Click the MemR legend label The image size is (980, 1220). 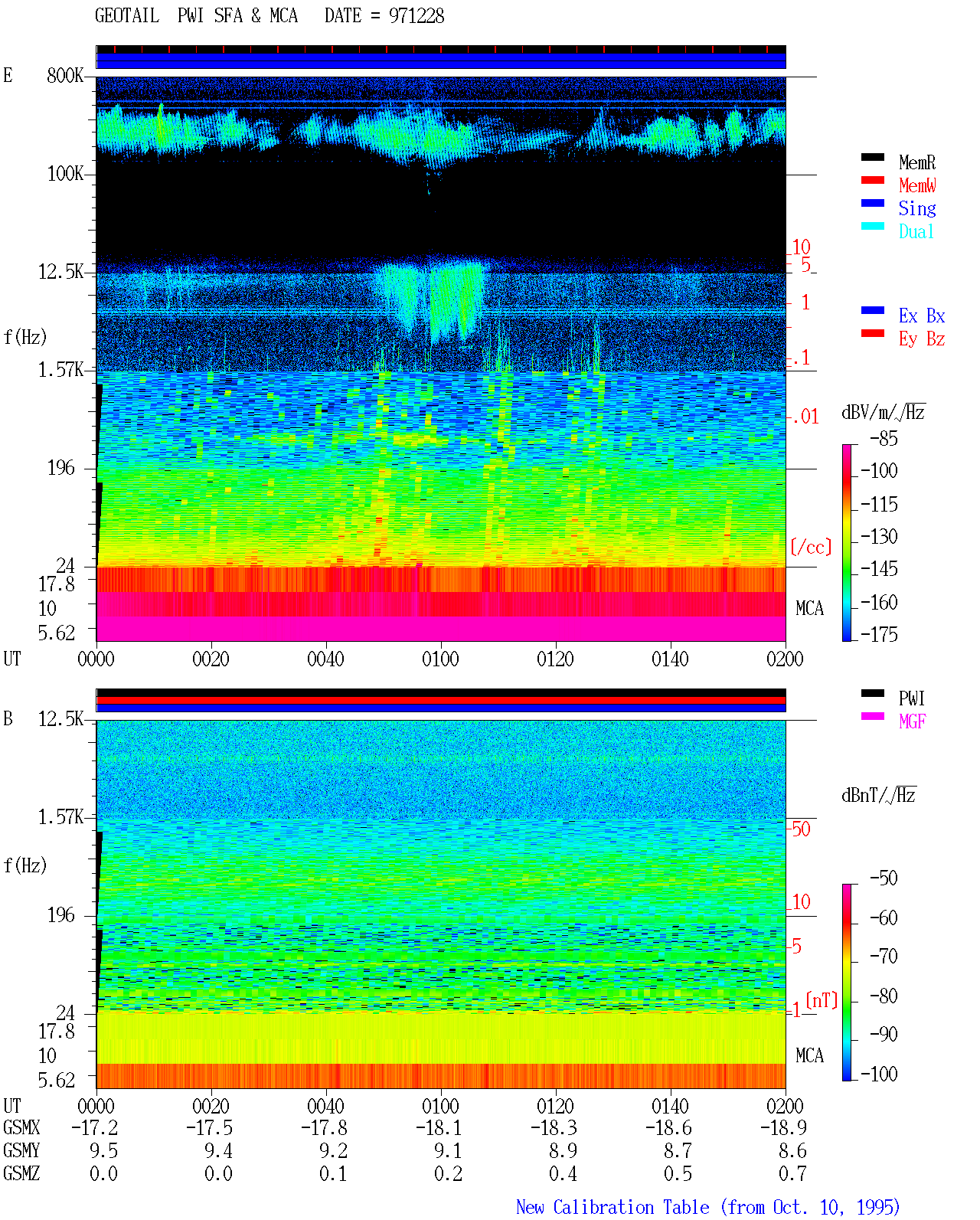click(x=917, y=162)
